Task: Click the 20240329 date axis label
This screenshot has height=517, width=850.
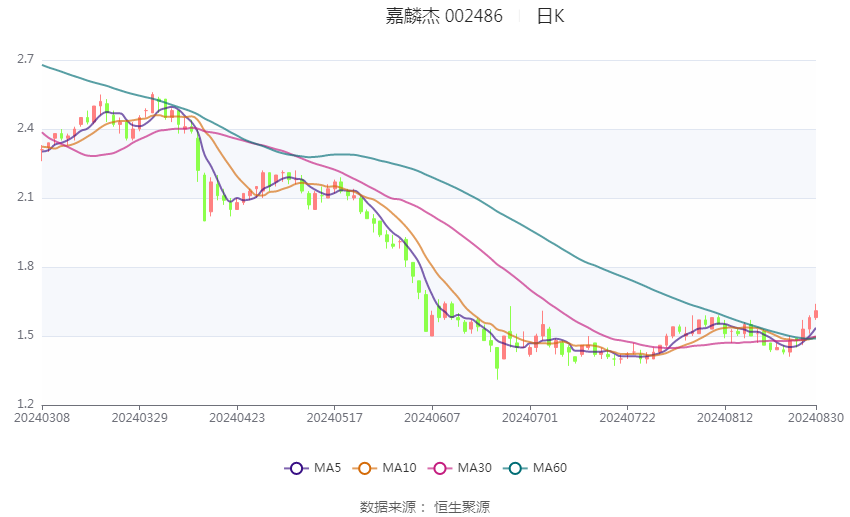Action: pyautogui.click(x=139, y=418)
